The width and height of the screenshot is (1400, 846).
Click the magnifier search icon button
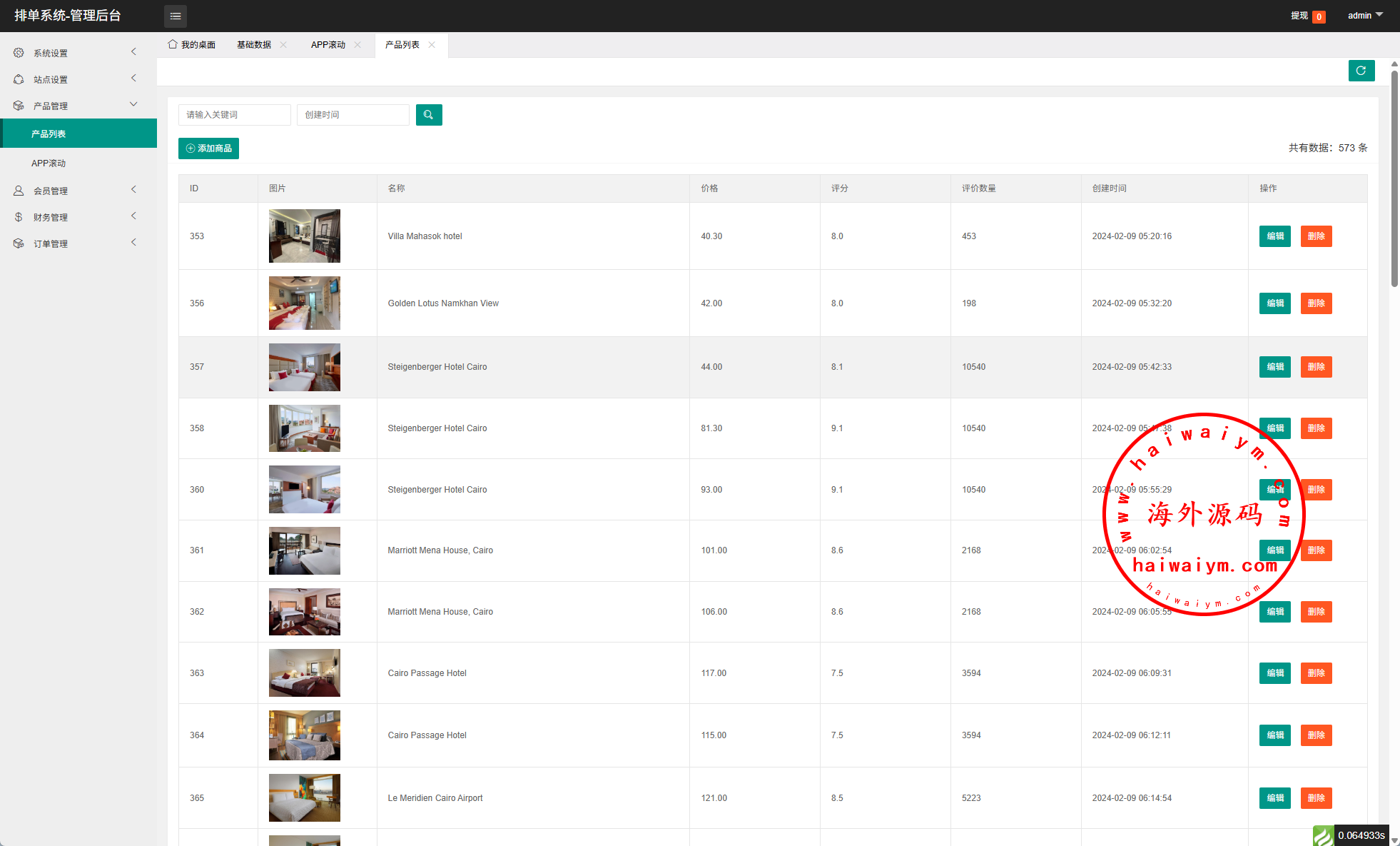(x=429, y=115)
